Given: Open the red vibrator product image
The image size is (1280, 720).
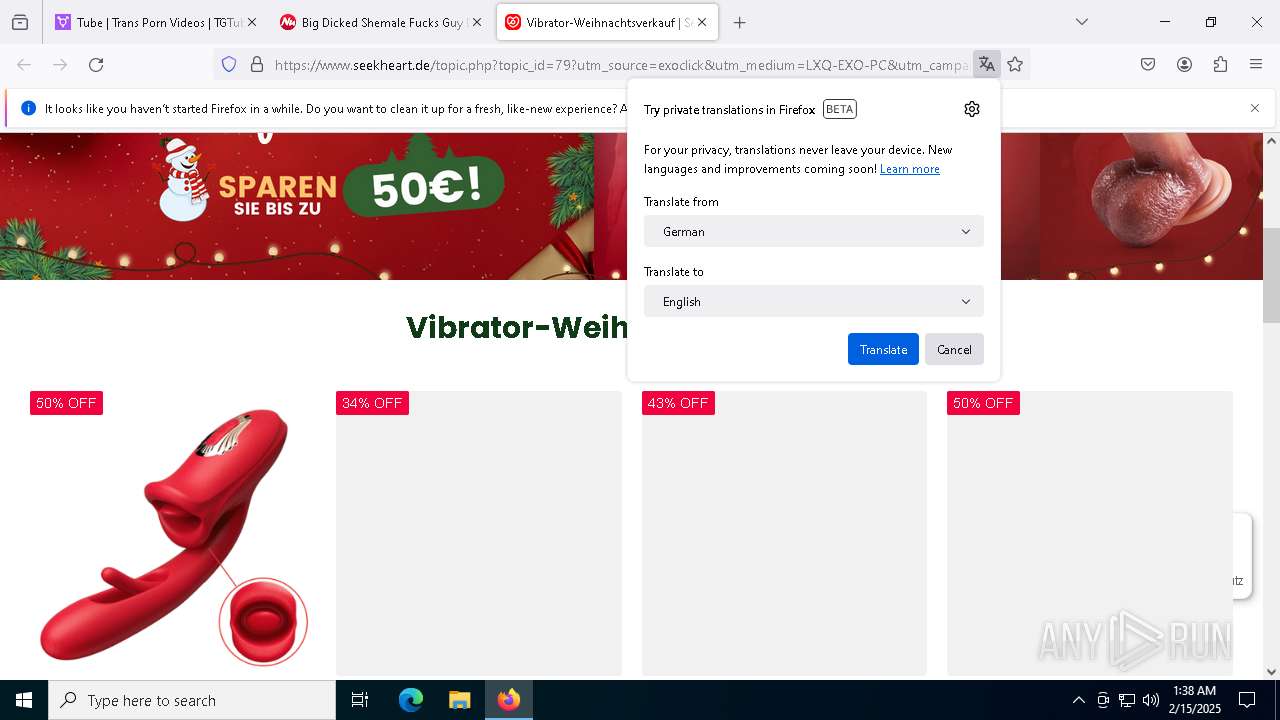Looking at the screenshot, I should pos(174,533).
